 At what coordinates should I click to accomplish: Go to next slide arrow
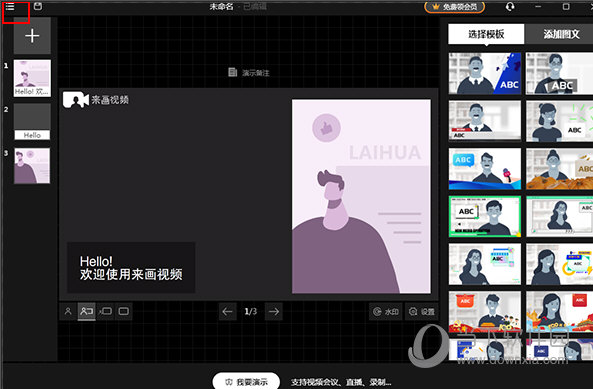coord(274,312)
